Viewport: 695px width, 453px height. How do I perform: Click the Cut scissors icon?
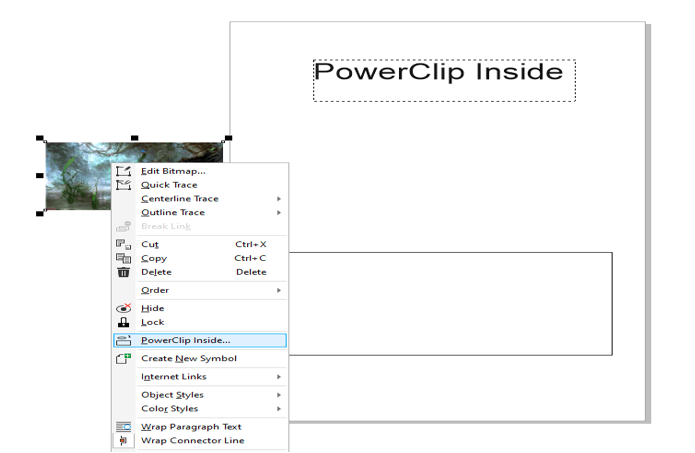[x=124, y=244]
